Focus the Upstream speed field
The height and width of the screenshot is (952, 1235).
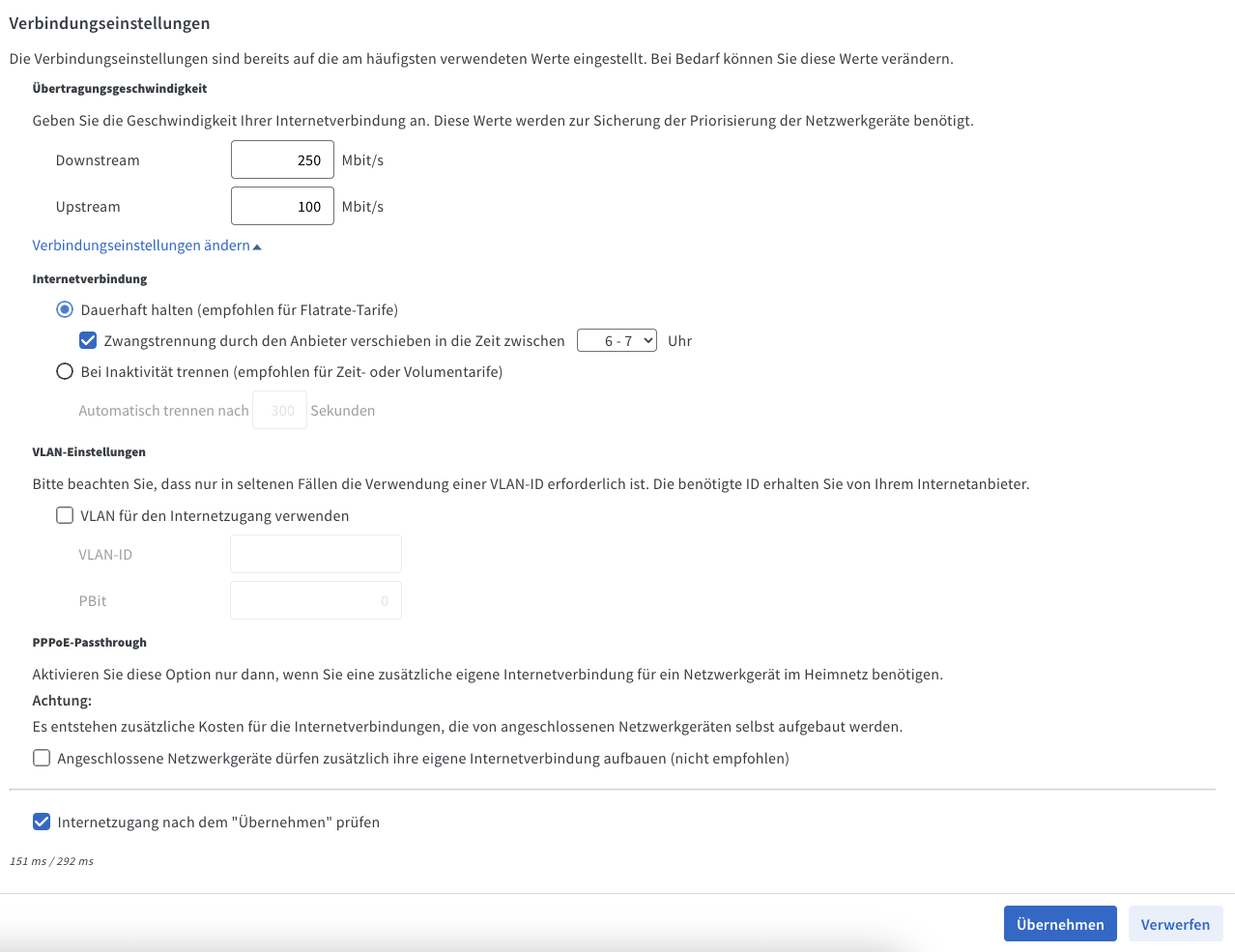282,207
